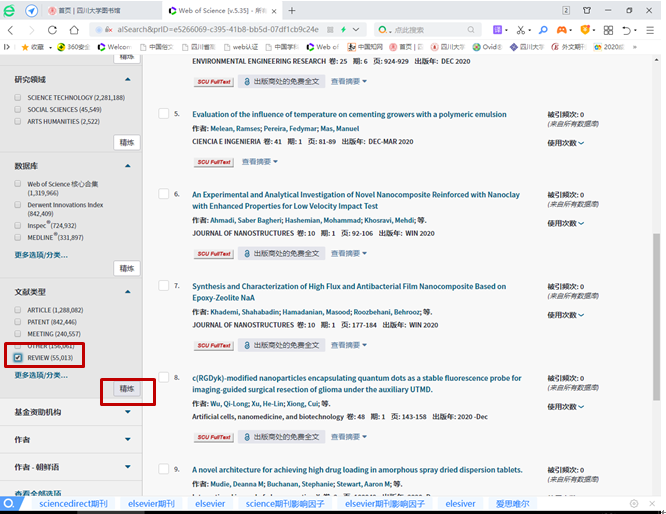
Task: Click the browser forward arrow
Action: tap(31, 30)
